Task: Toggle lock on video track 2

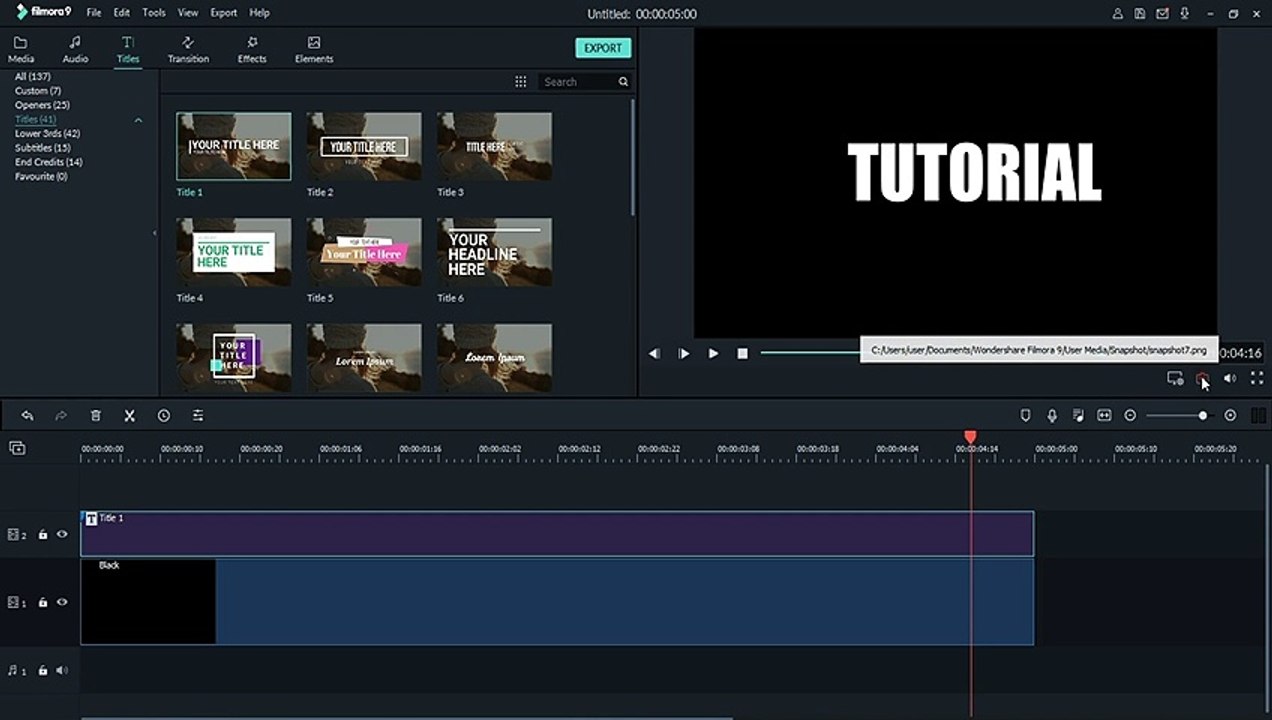Action: tap(43, 535)
